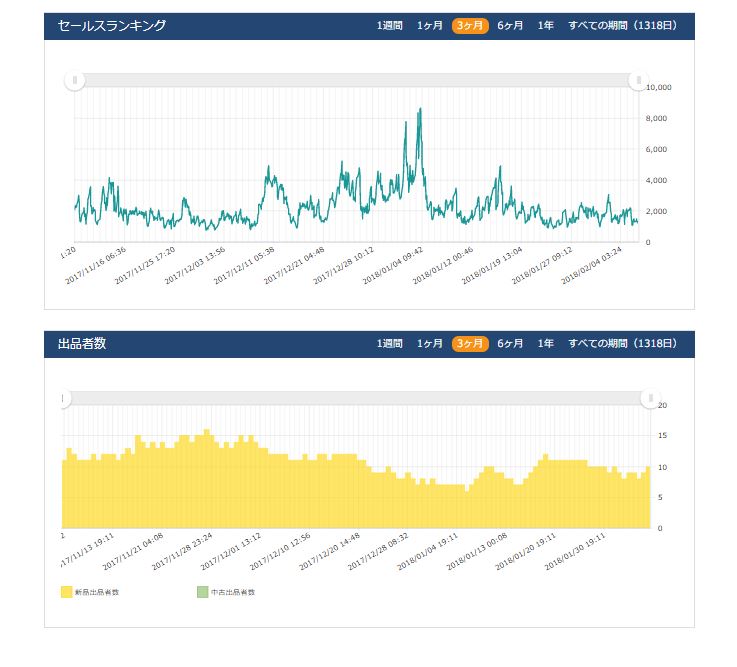Click right range handle of sales ranking chart
Screen dimensions: 737x667
tap(638, 80)
